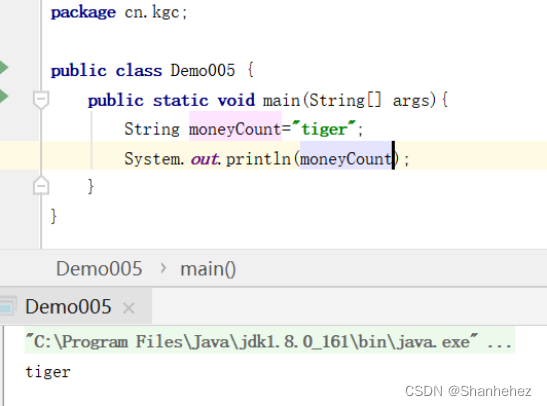This screenshot has height=406, width=547.
Task: Close the Demo005 run tab
Action: click(x=129, y=308)
